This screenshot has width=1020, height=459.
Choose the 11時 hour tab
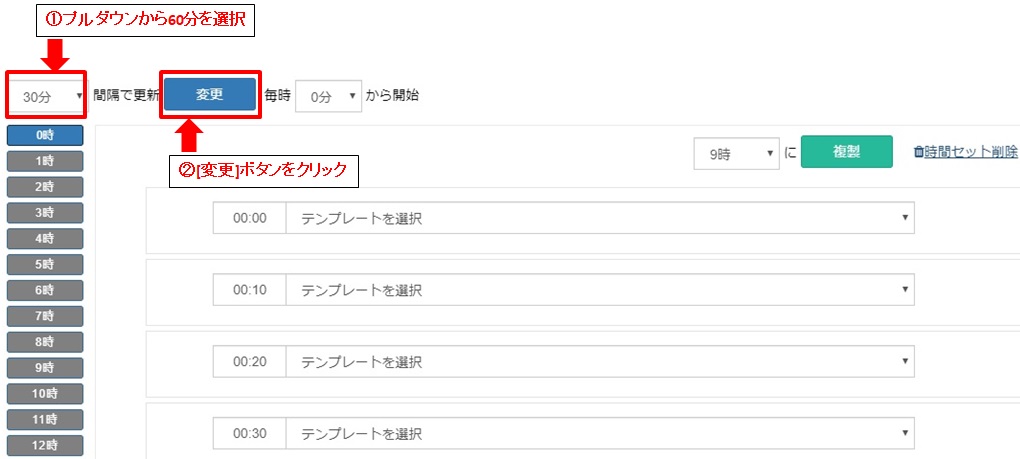point(45,419)
